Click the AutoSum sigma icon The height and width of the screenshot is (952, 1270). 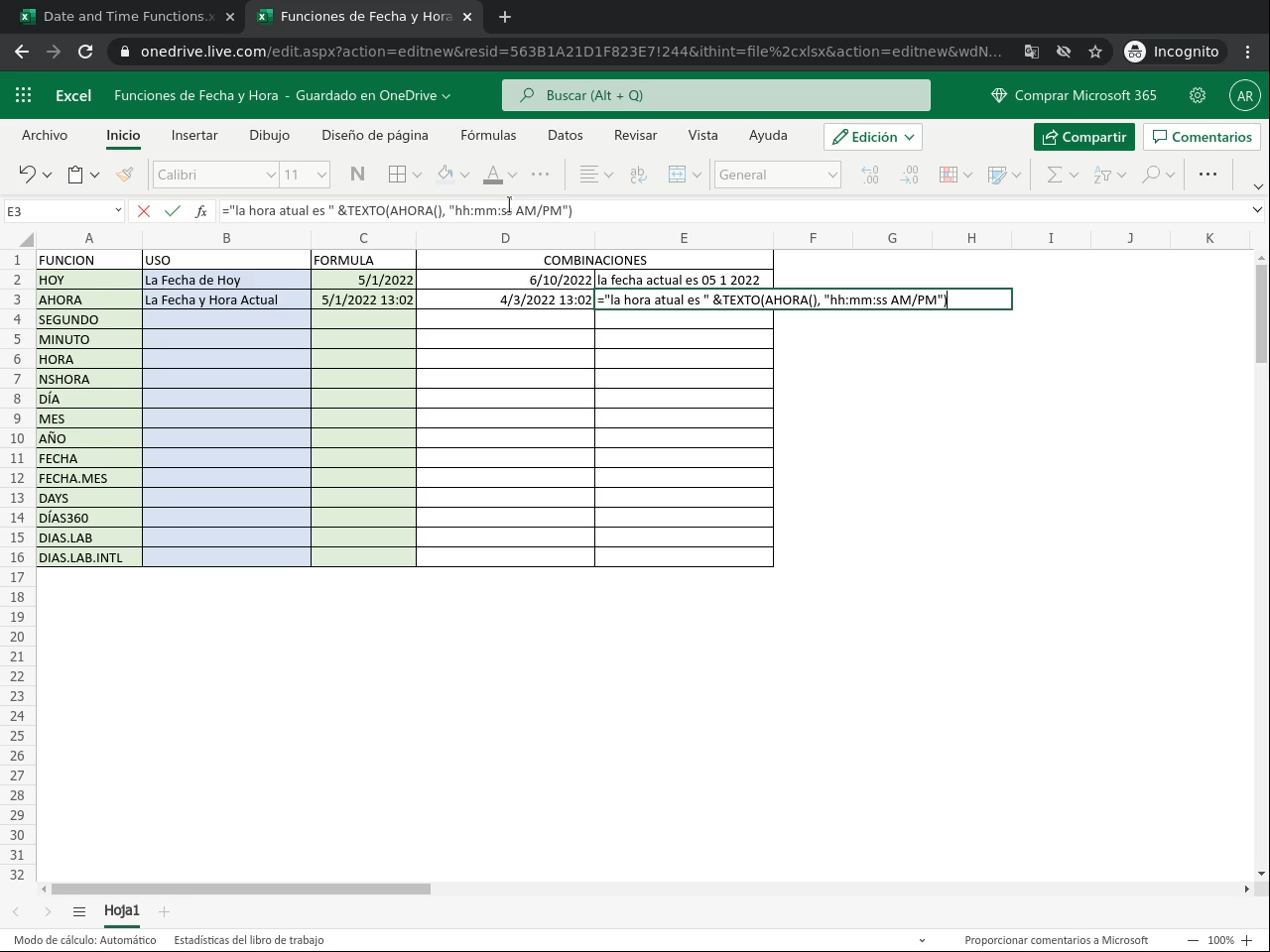[x=1054, y=175]
